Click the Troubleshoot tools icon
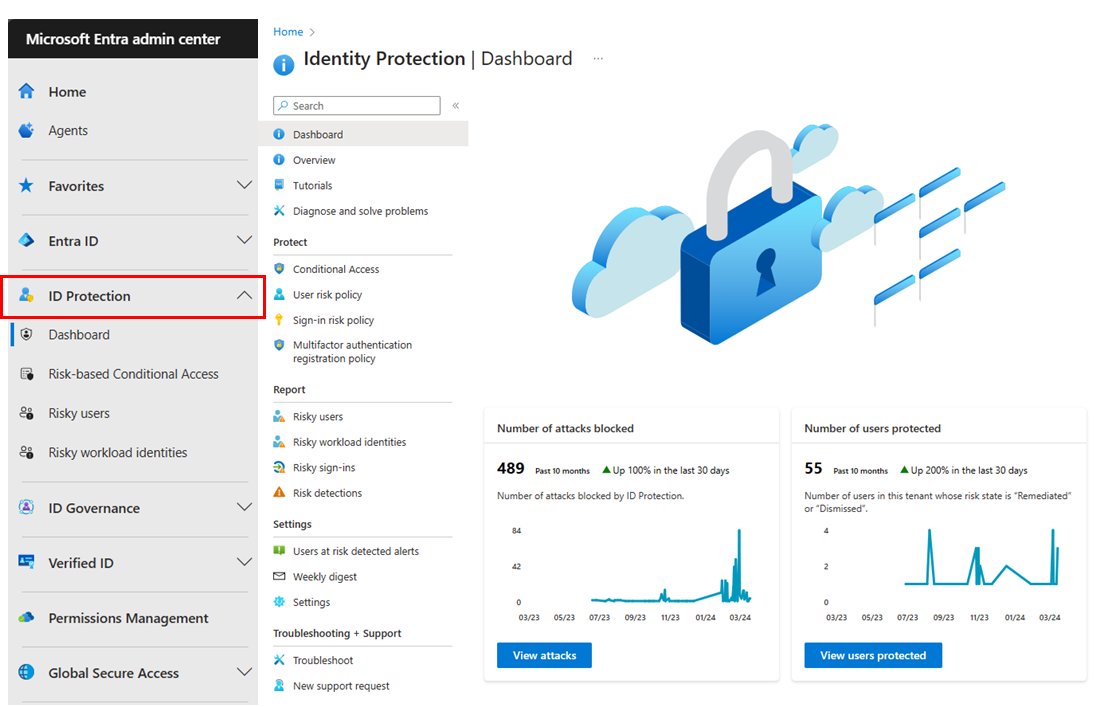 pos(279,660)
